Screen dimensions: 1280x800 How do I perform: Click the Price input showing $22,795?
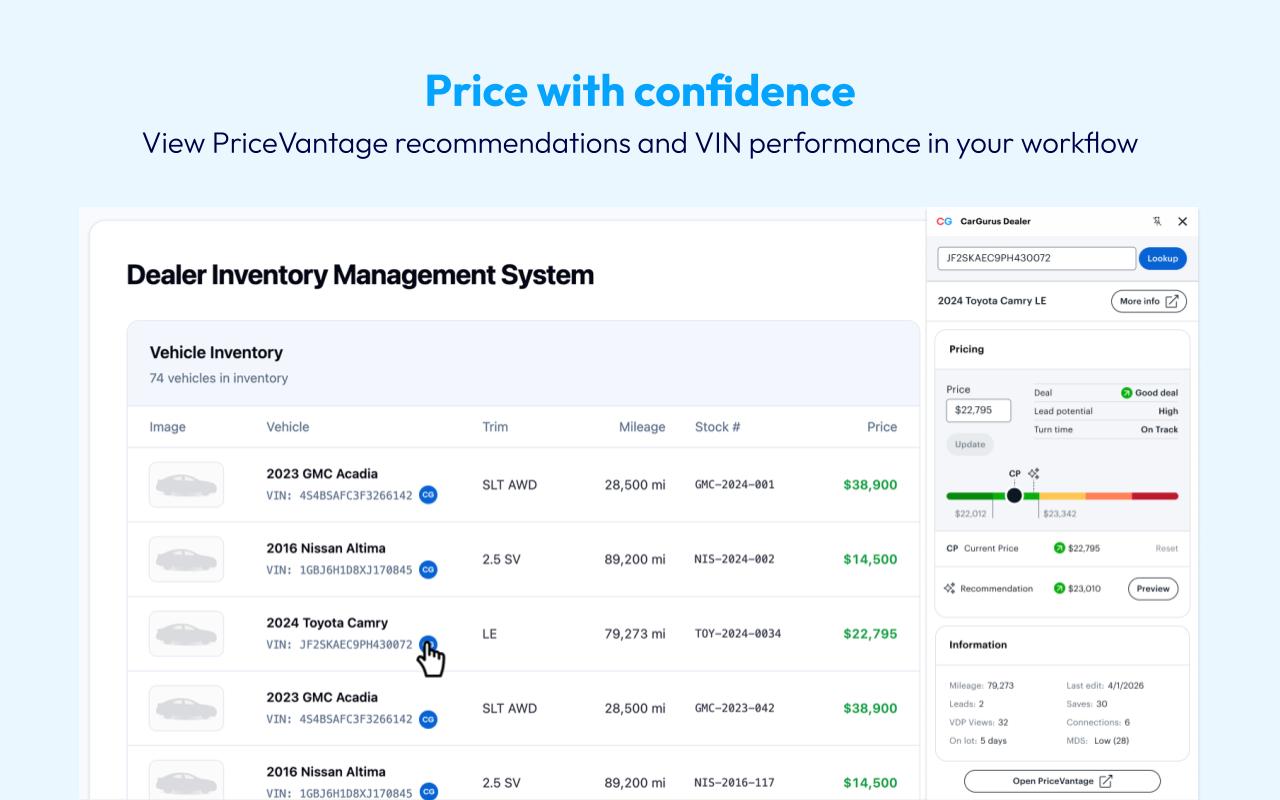coord(978,410)
